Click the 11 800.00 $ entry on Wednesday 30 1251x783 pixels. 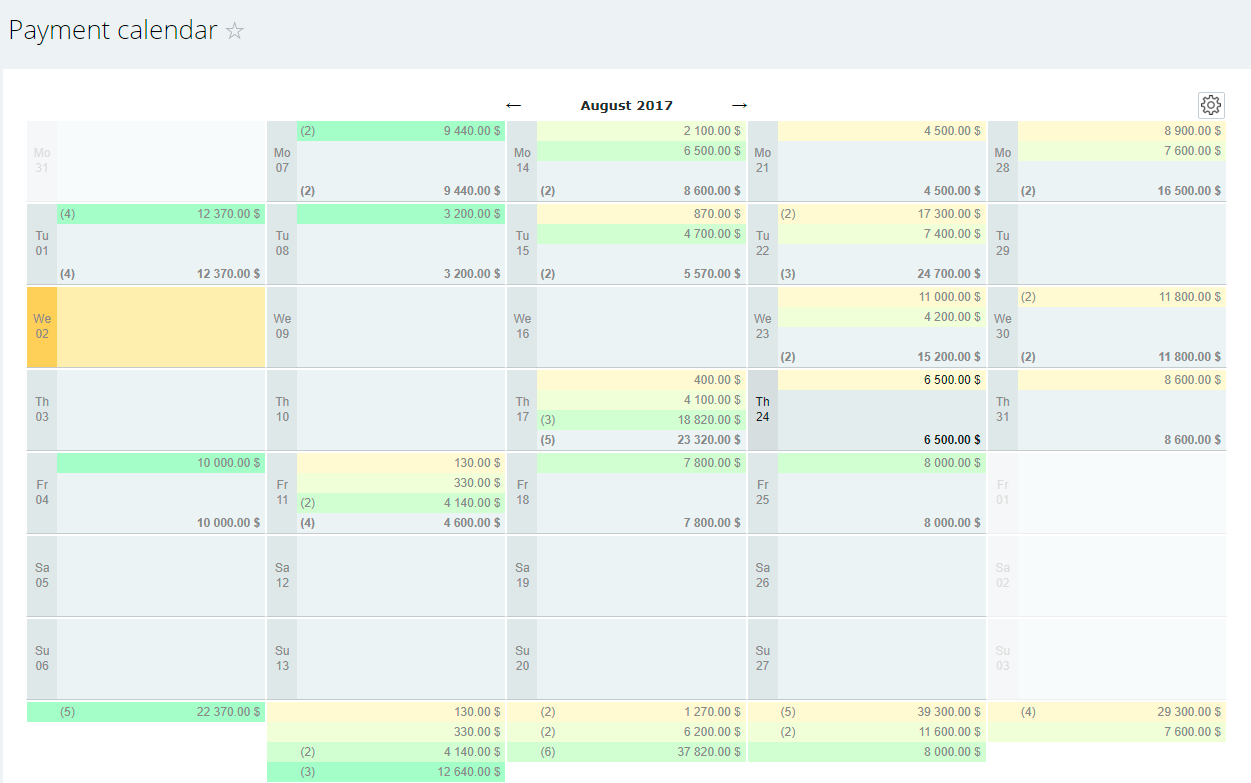[1121, 297]
